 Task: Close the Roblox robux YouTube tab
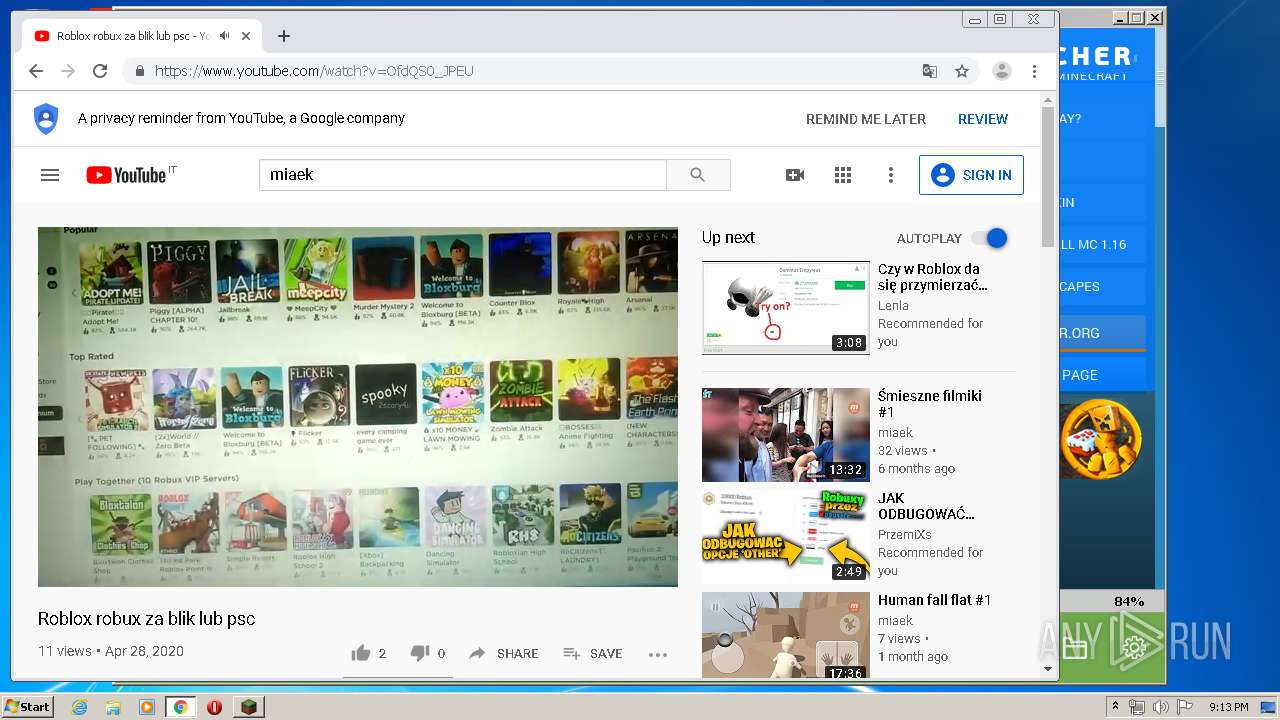pos(246,36)
